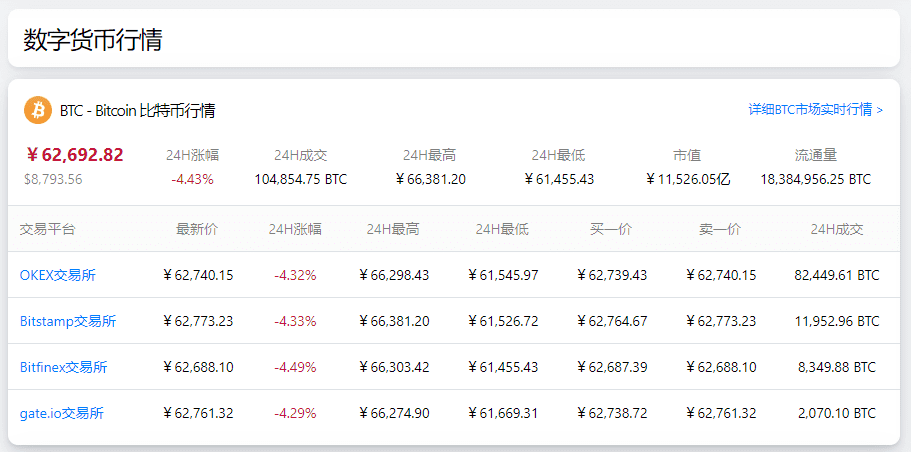Click Bitstamp 24H low ¥61,526.72
The height and width of the screenshot is (452, 911).
tap(503, 321)
